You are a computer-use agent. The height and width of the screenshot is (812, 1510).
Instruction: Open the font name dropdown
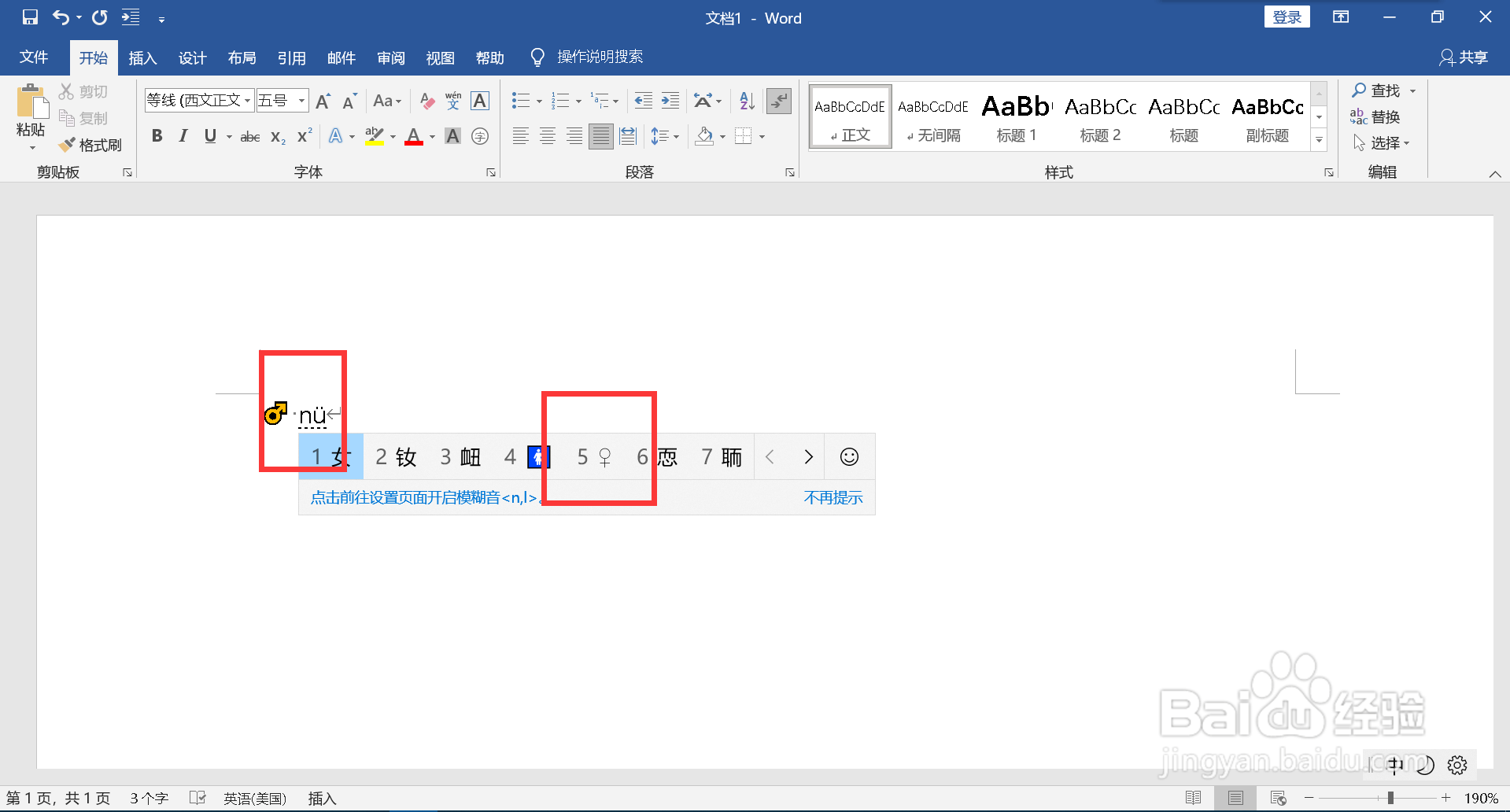pyautogui.click(x=247, y=100)
